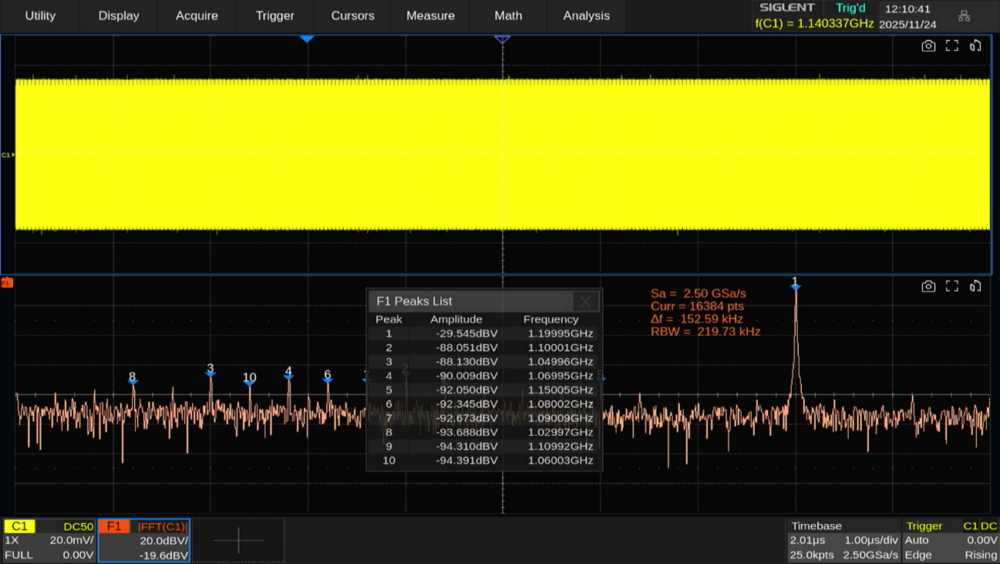This screenshot has height=564, width=1000.
Task: Click the blue trigger position marker
Action: click(x=307, y=38)
